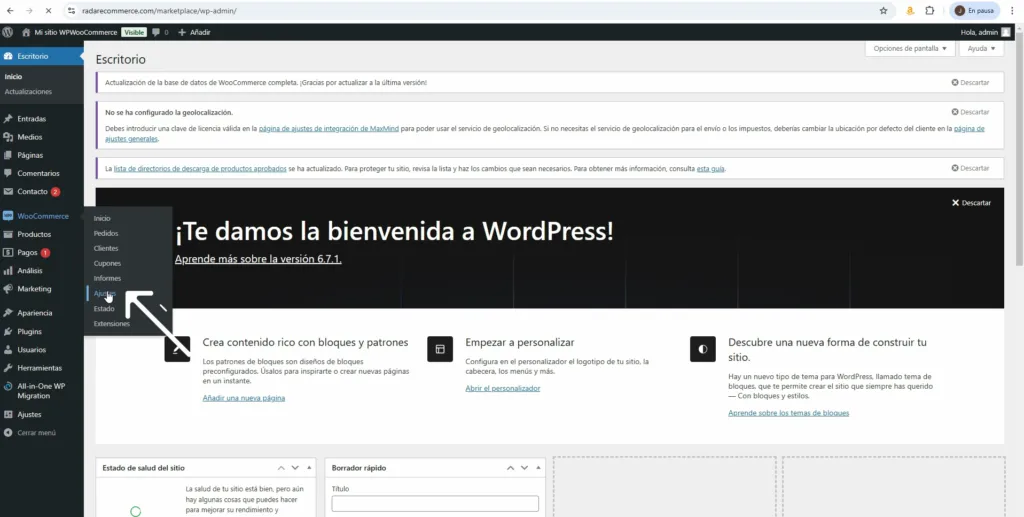The image size is (1024, 517).
Task: Open Extensiones in WooCommerce submenu
Action: pos(112,324)
